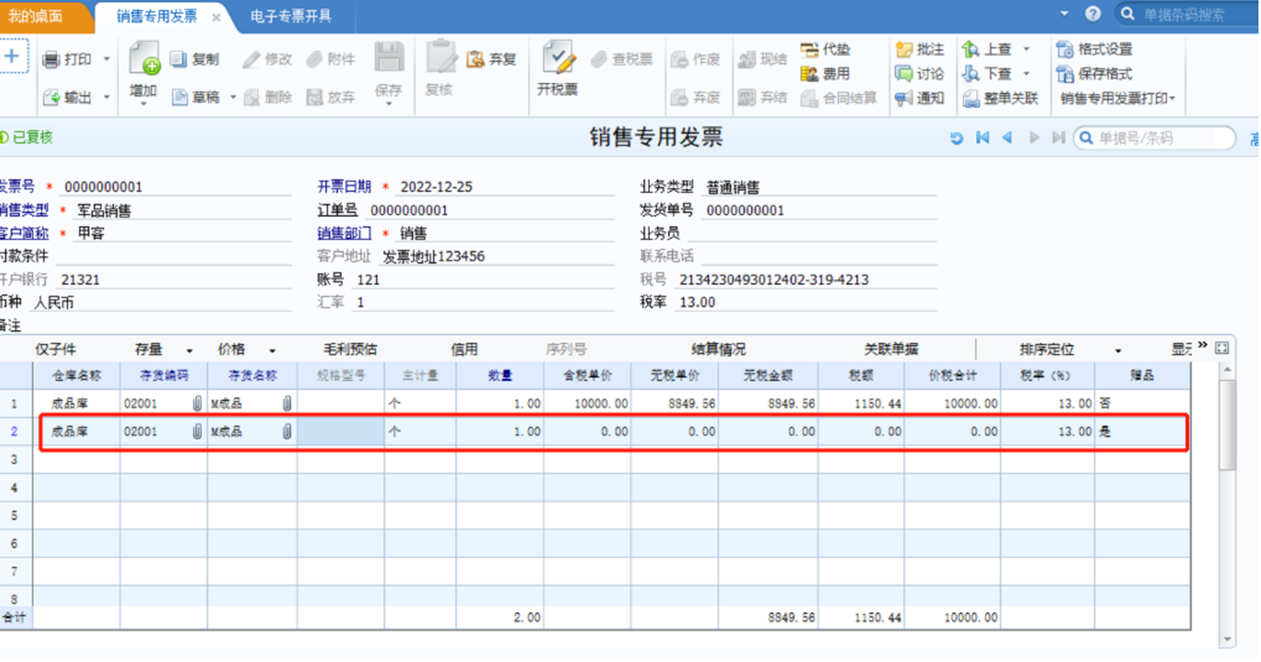Open the 输出 dropdown arrow
The height and width of the screenshot is (662, 1261).
coord(106,98)
